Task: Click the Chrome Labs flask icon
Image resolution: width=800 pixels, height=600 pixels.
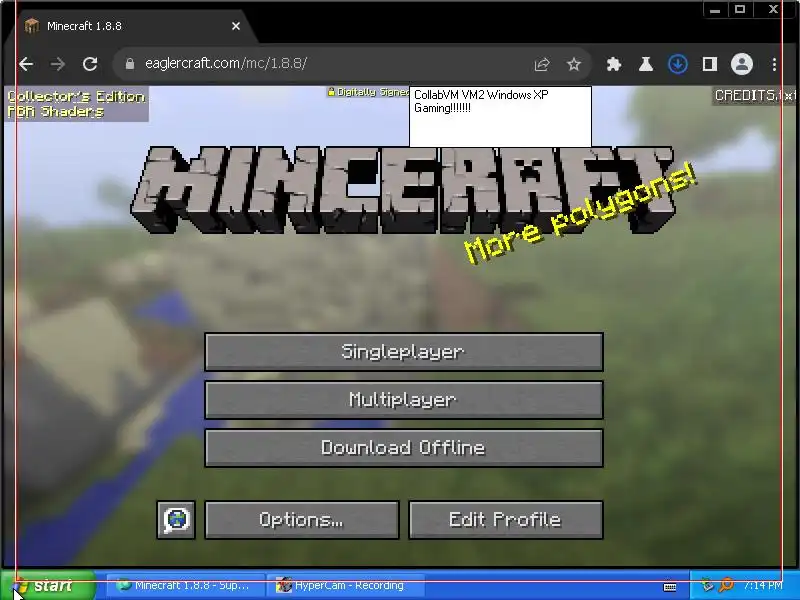Action: click(646, 64)
